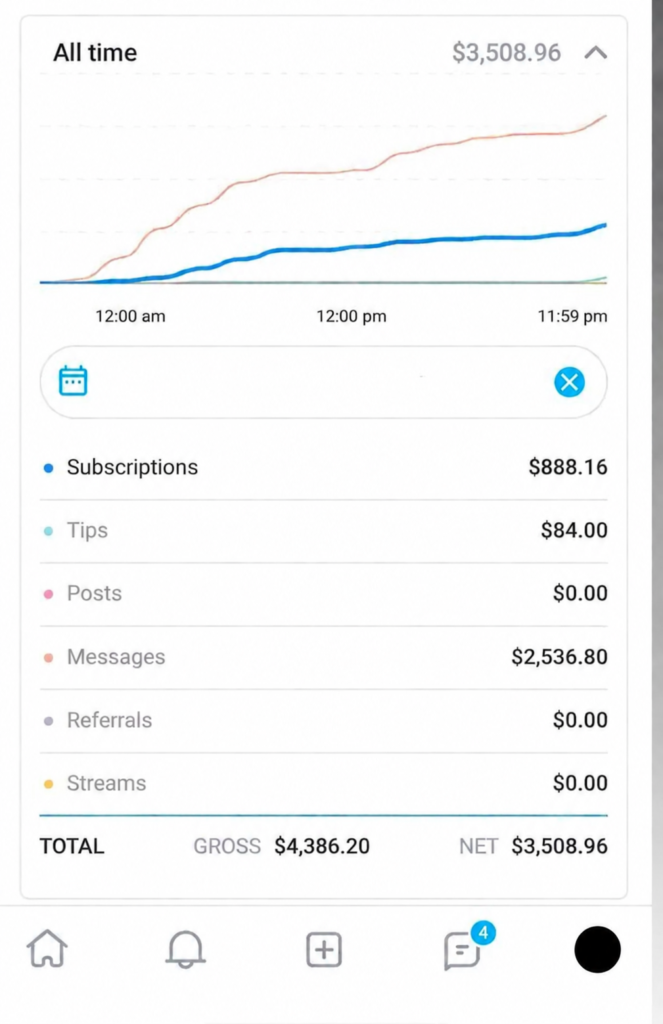Screen dimensions: 663x1024
Task: Toggle Subscriptions series in chart
Action: point(324,468)
